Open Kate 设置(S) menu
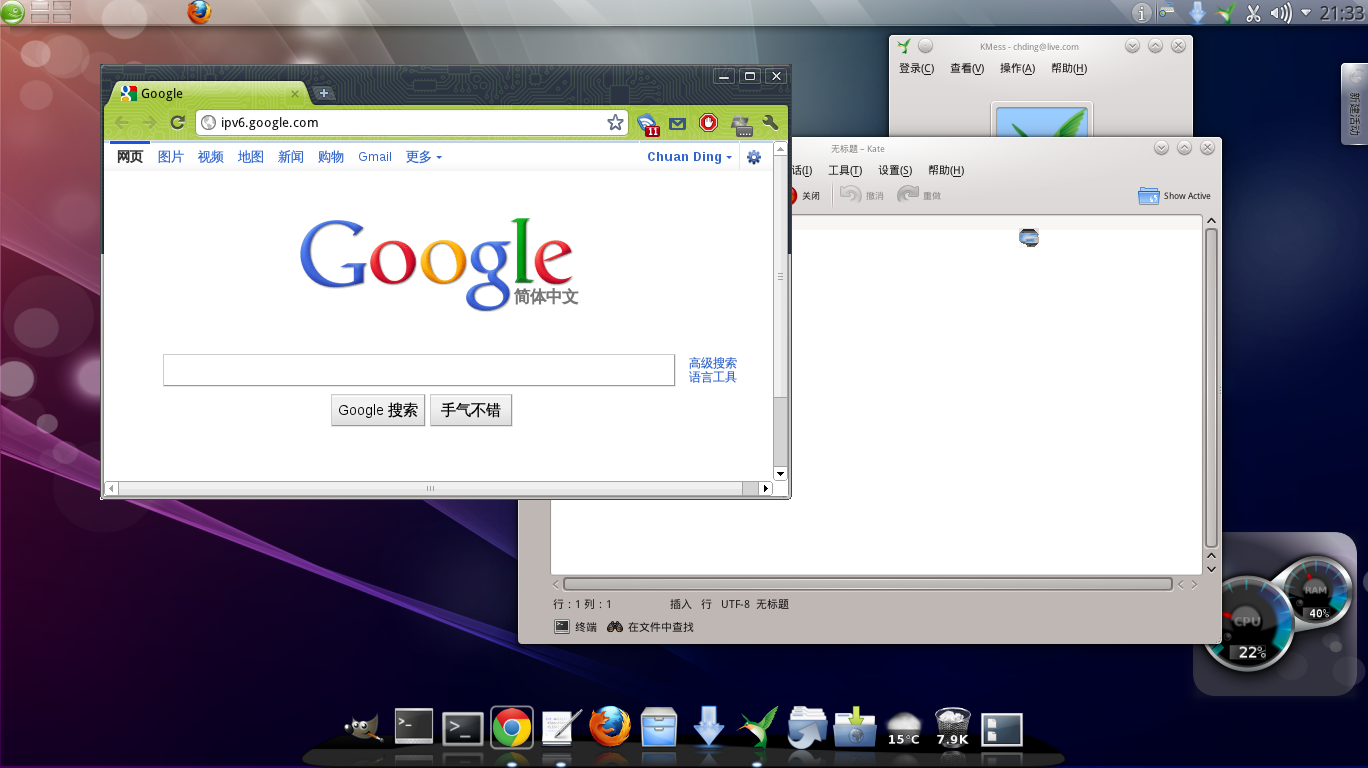This screenshot has height=768, width=1368. click(x=895, y=171)
